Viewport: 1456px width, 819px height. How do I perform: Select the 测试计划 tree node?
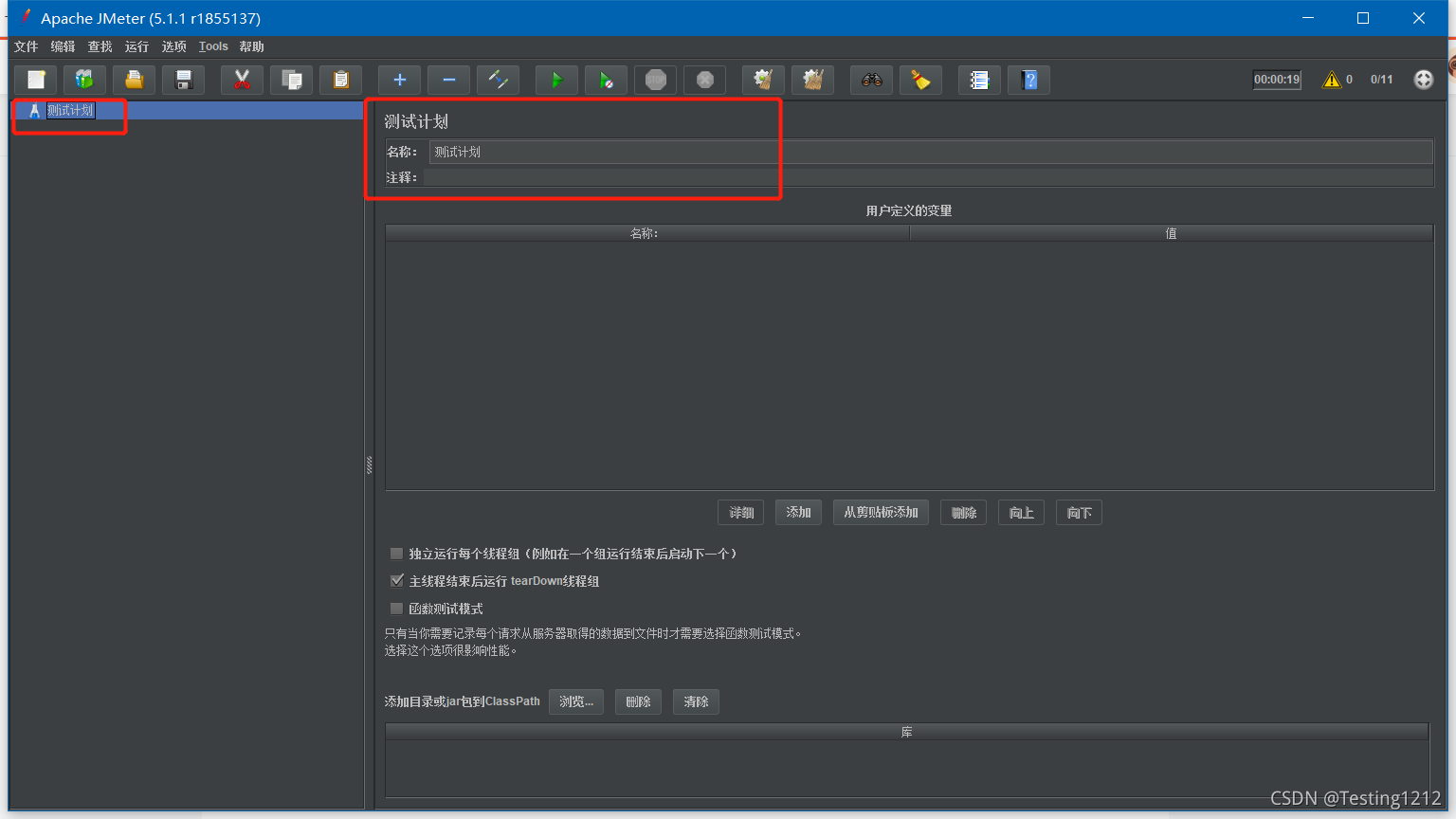click(x=70, y=111)
